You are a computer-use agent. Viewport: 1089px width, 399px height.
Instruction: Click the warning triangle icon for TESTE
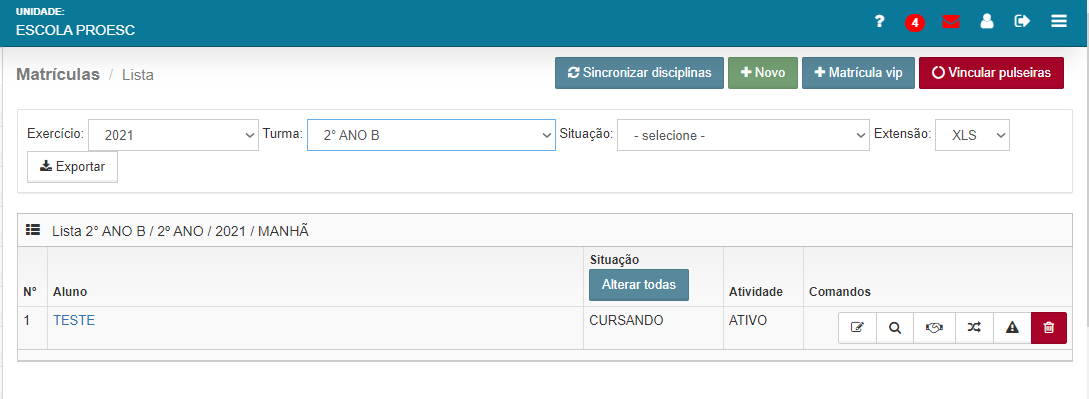tap(1012, 328)
